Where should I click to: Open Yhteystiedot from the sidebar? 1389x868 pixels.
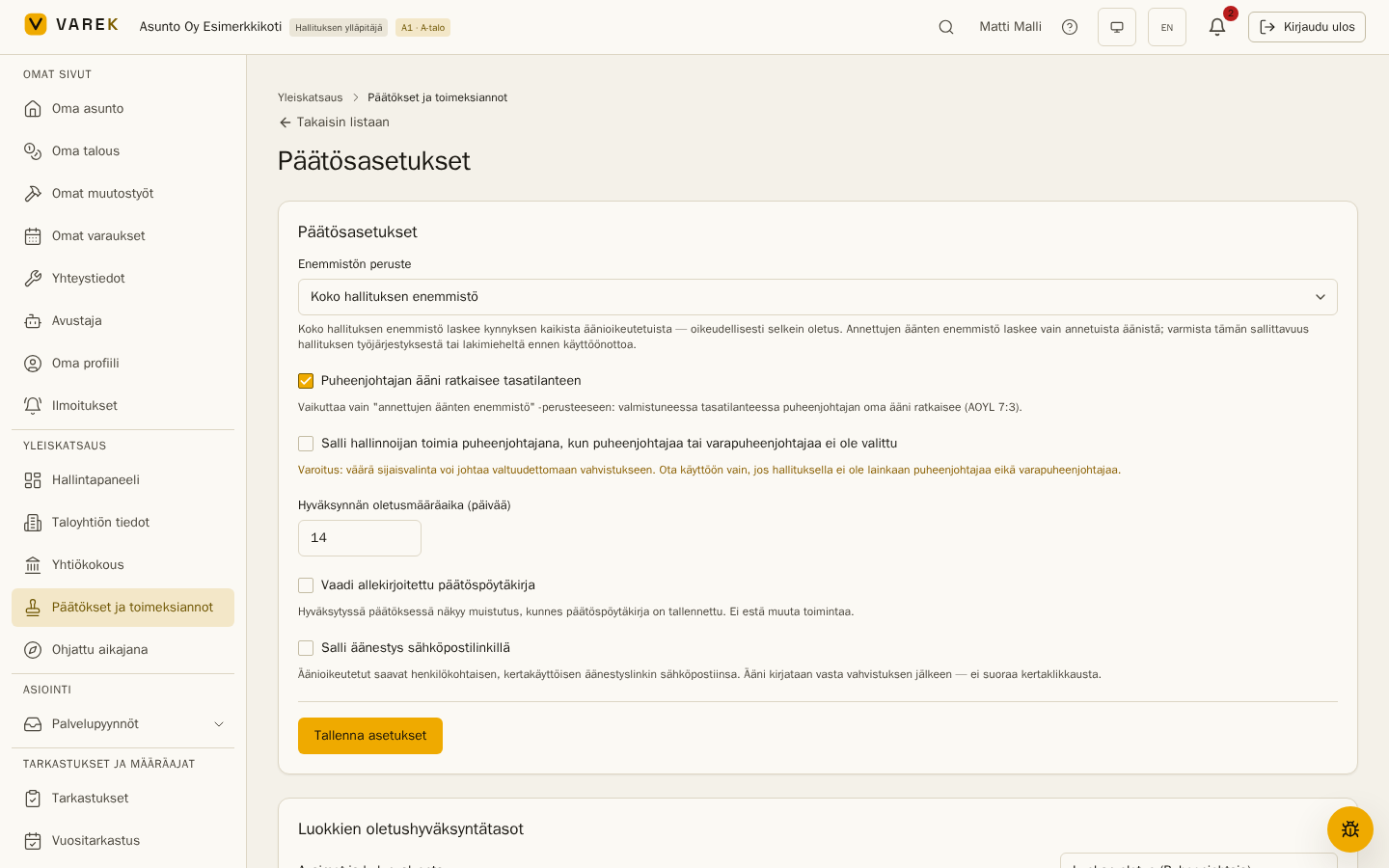coord(123,279)
